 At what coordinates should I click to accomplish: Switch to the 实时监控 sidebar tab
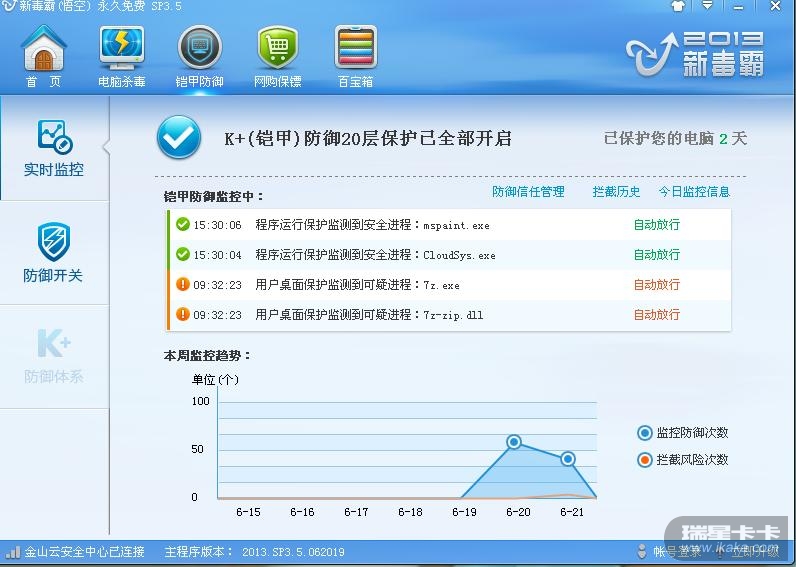[x=54, y=148]
